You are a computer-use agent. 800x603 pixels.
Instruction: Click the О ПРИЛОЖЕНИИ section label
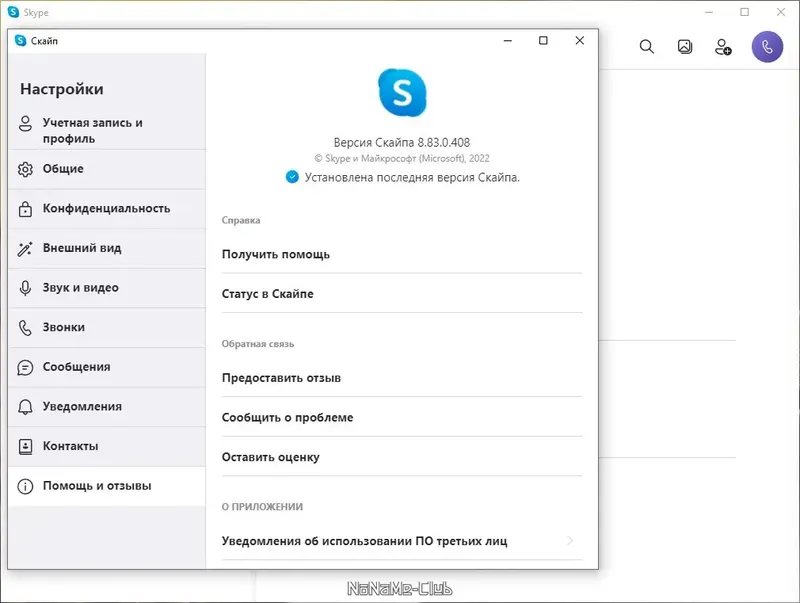pos(262,507)
